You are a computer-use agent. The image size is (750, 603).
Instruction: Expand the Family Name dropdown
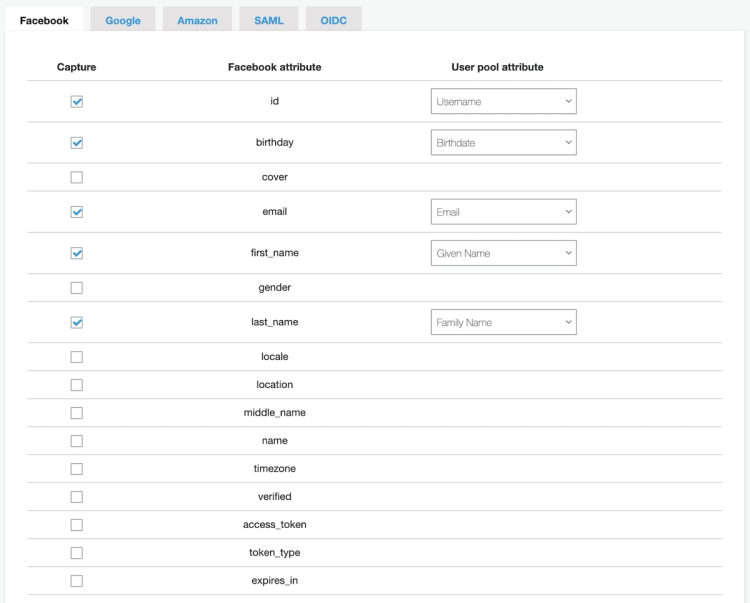504,322
